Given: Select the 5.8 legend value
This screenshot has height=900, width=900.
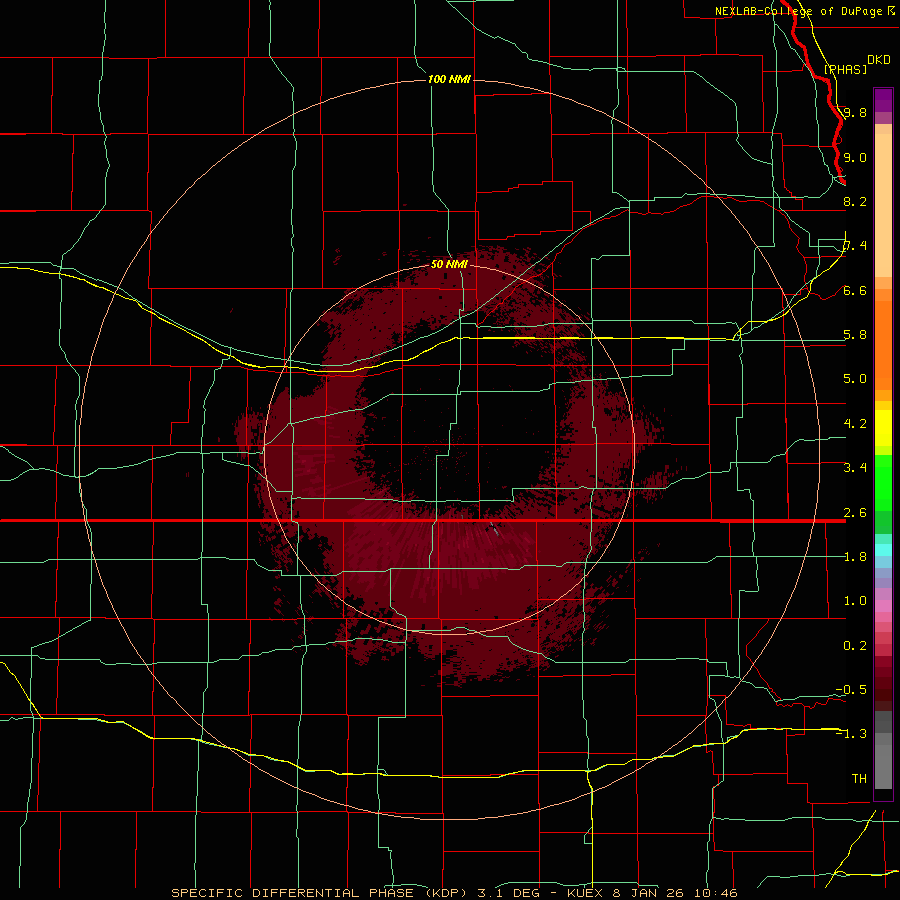Looking at the screenshot, I should 855,335.
